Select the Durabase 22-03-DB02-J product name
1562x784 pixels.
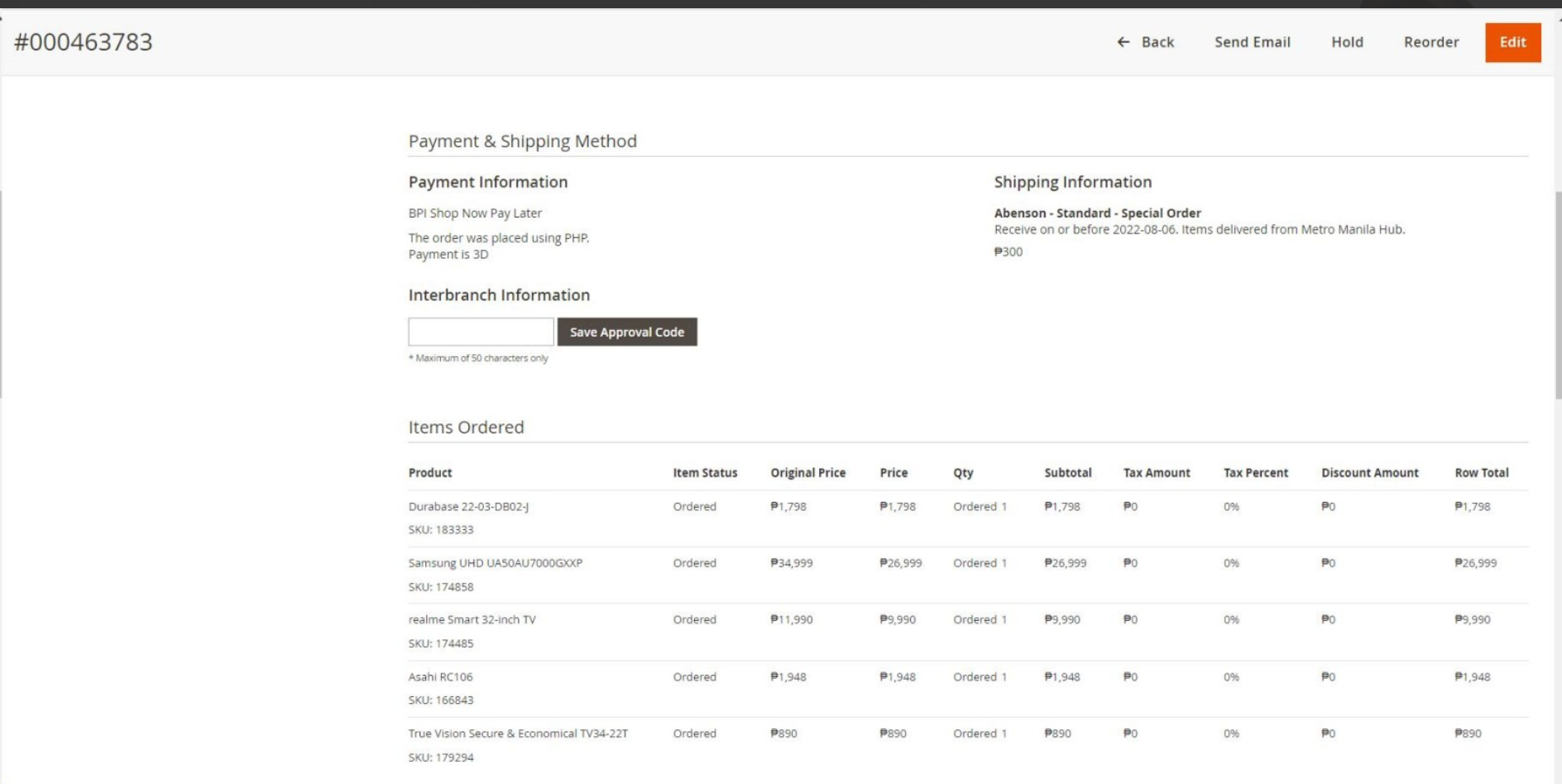click(x=468, y=506)
